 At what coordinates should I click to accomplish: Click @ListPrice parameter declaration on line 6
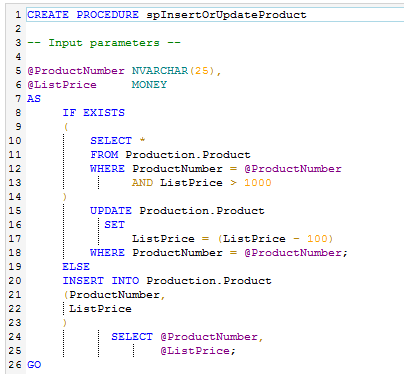click(62, 85)
